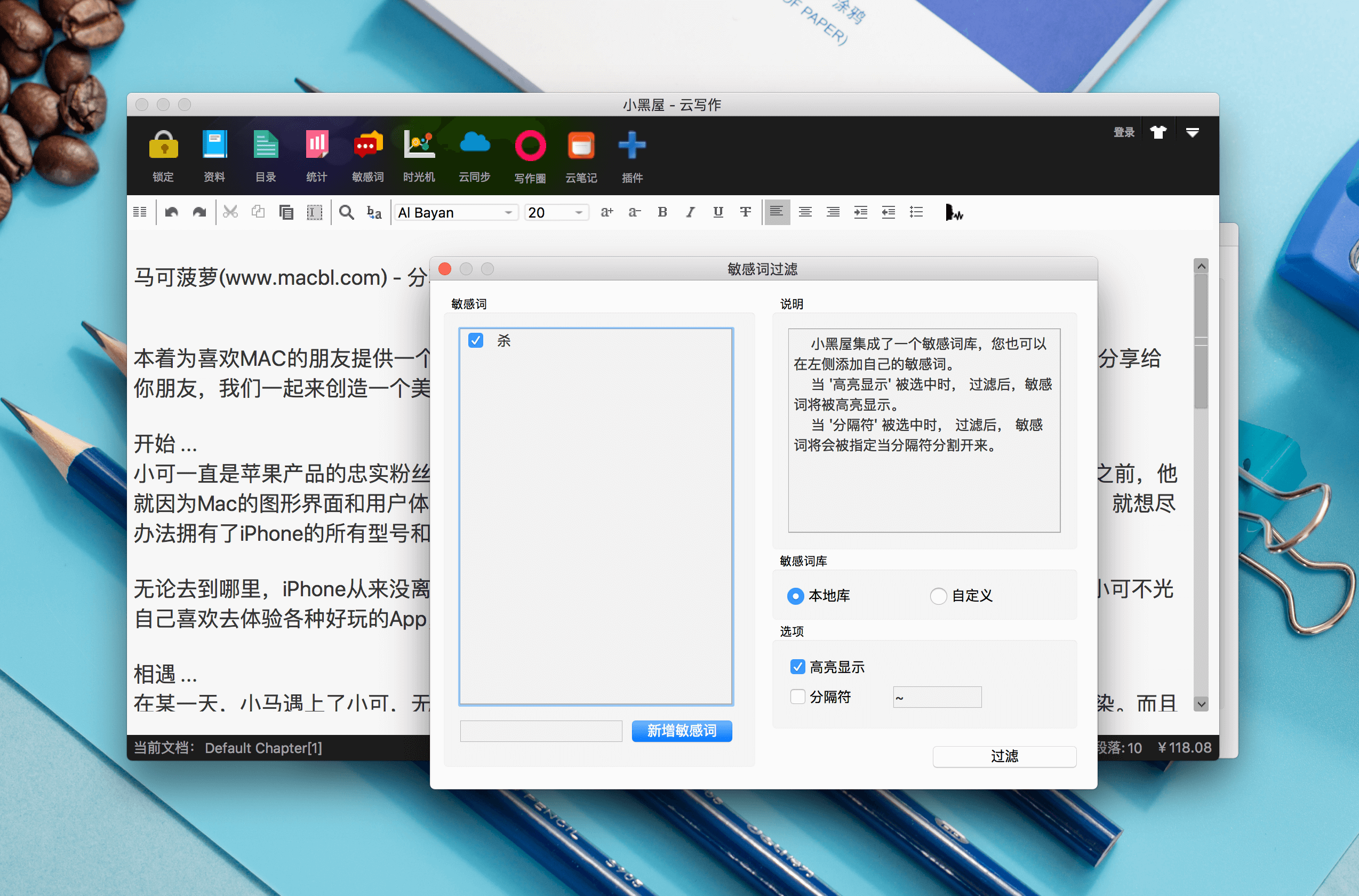
Task: Decrease font size with a- icon
Action: (635, 213)
